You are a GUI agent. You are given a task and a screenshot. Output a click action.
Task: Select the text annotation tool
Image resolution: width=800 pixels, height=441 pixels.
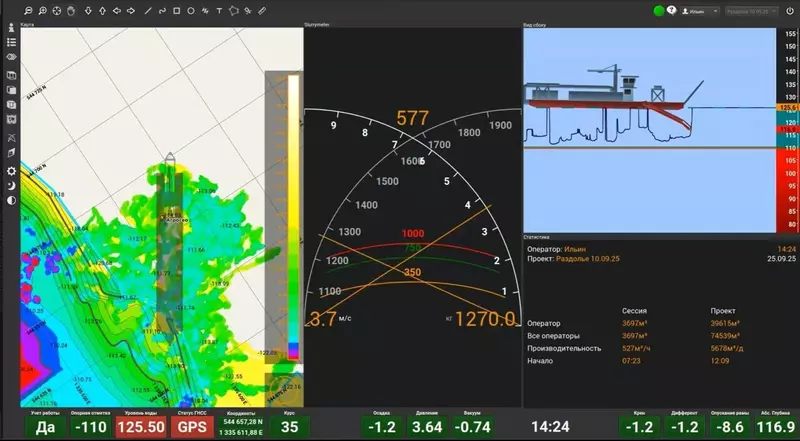point(218,11)
